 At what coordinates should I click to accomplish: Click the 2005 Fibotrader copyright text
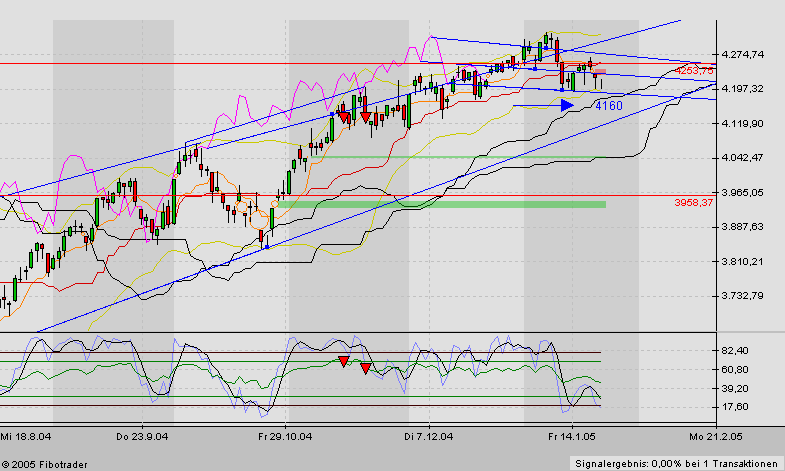(45, 465)
